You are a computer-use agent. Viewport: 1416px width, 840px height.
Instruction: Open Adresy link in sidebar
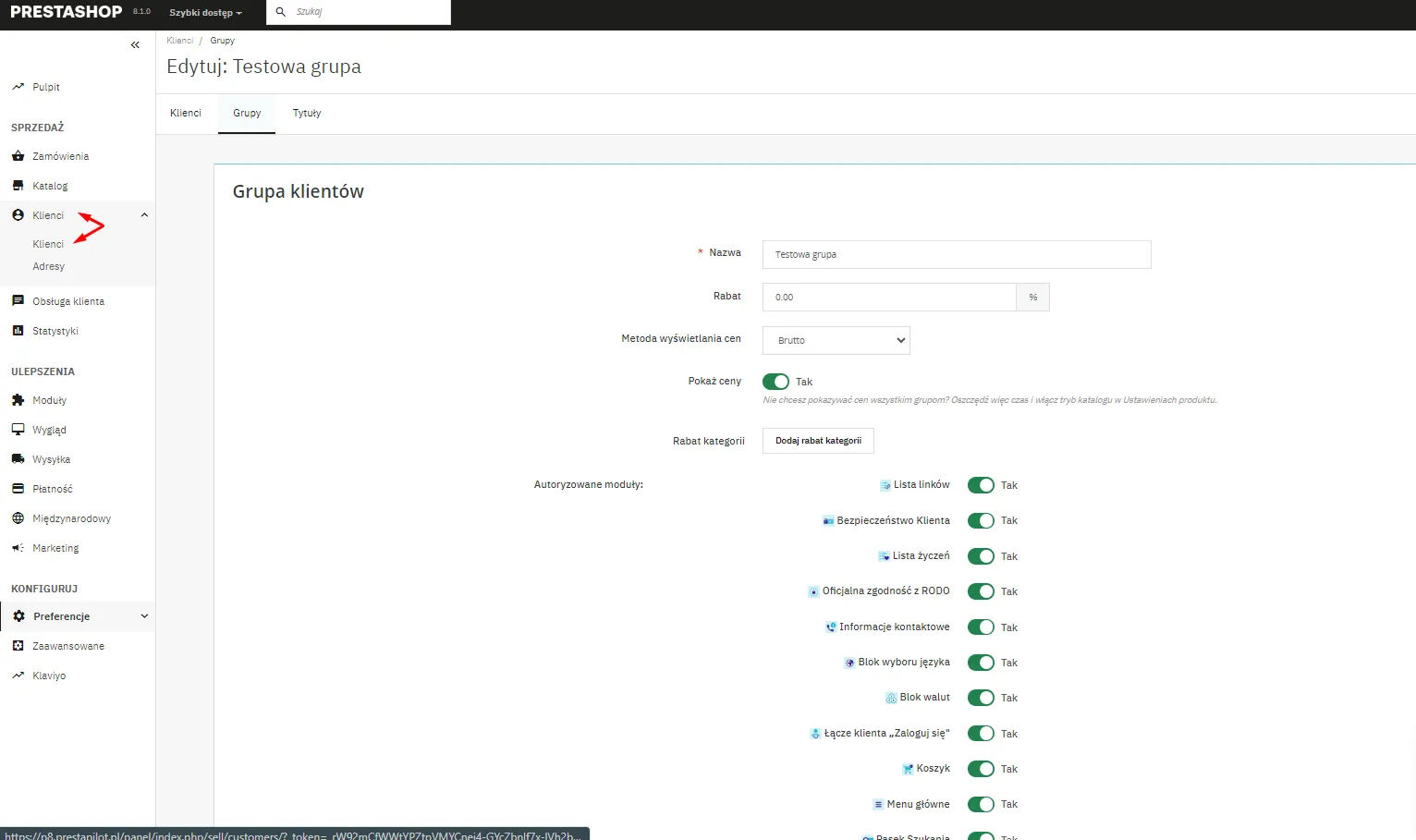point(49,266)
